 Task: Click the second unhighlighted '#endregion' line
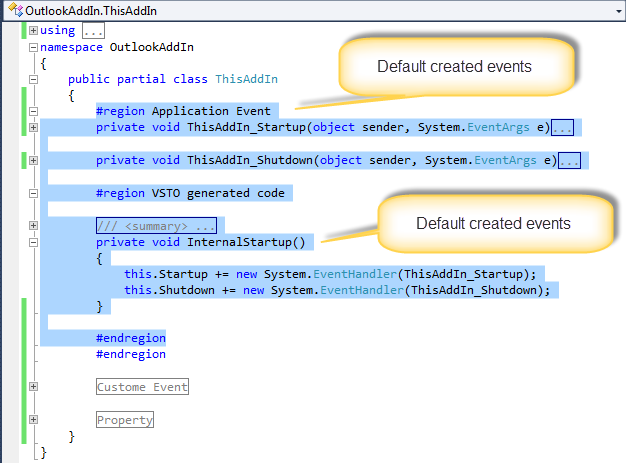click(131, 354)
